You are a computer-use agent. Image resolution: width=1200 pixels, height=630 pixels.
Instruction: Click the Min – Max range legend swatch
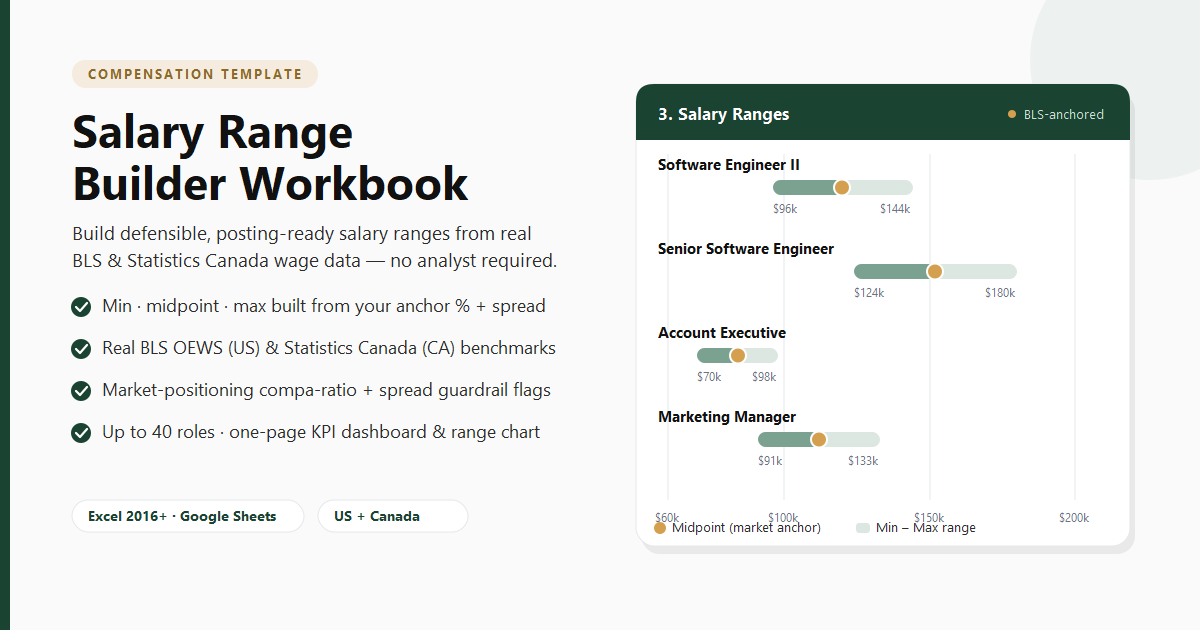(863, 527)
